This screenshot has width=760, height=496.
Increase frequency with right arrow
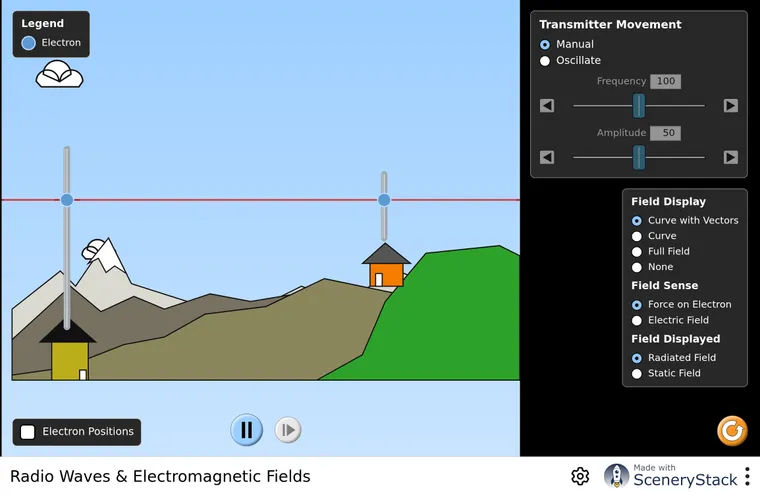click(x=730, y=106)
